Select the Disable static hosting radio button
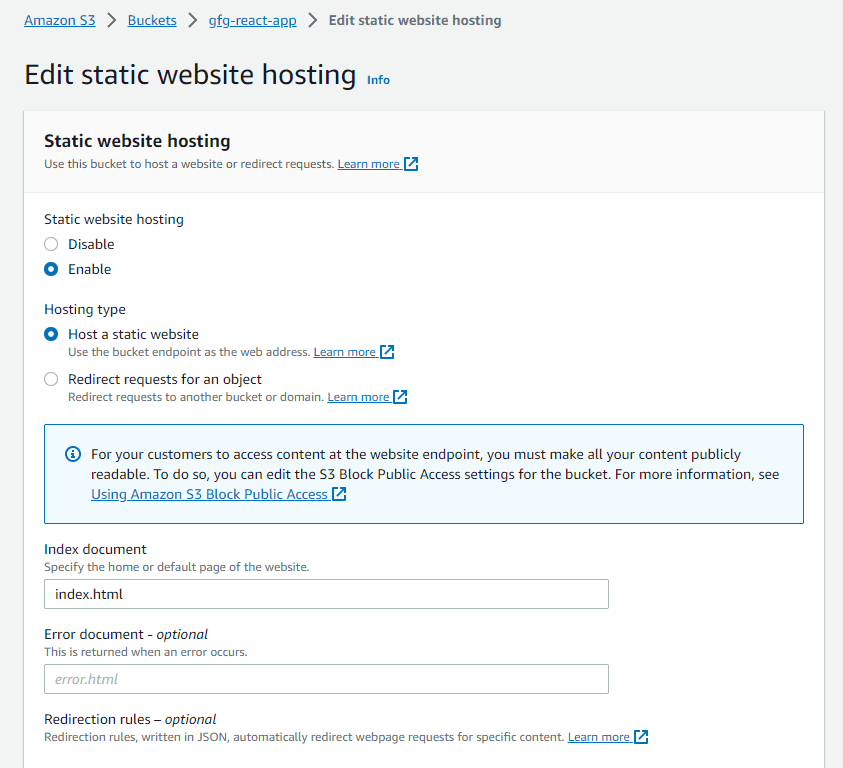The height and width of the screenshot is (768, 843). [x=51, y=244]
